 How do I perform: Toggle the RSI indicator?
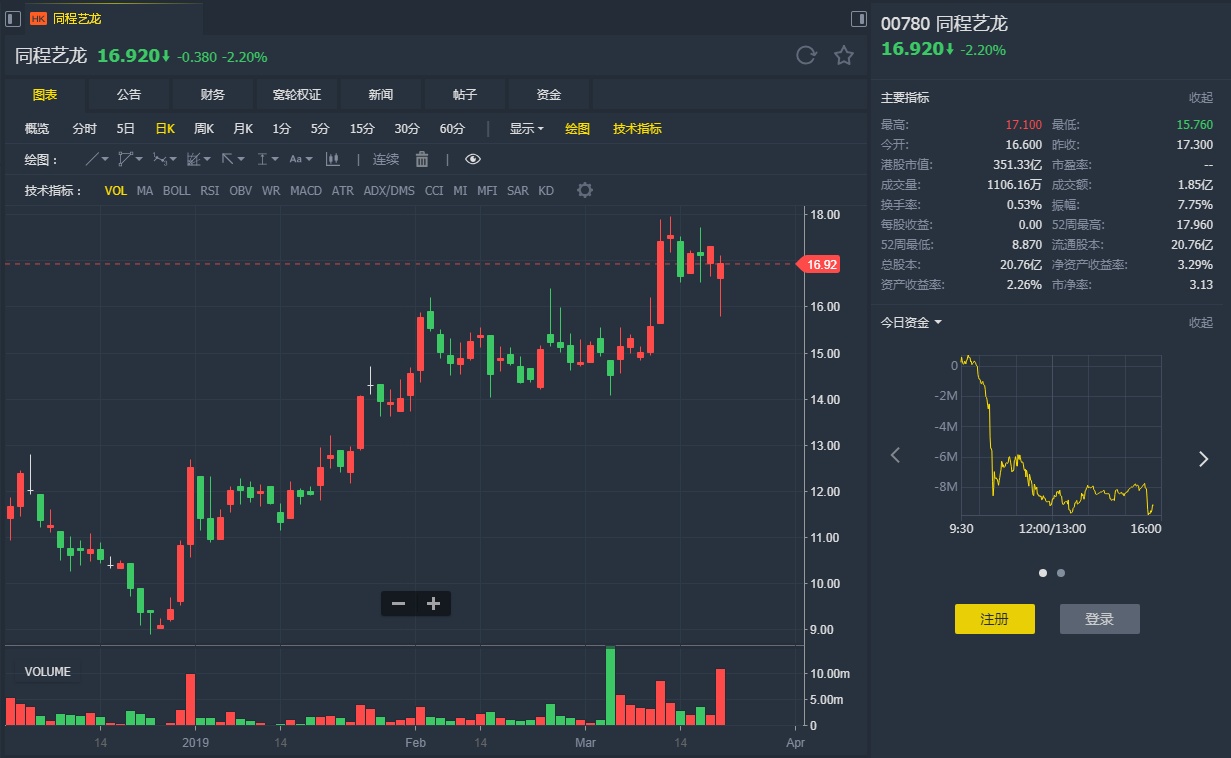tap(210, 190)
